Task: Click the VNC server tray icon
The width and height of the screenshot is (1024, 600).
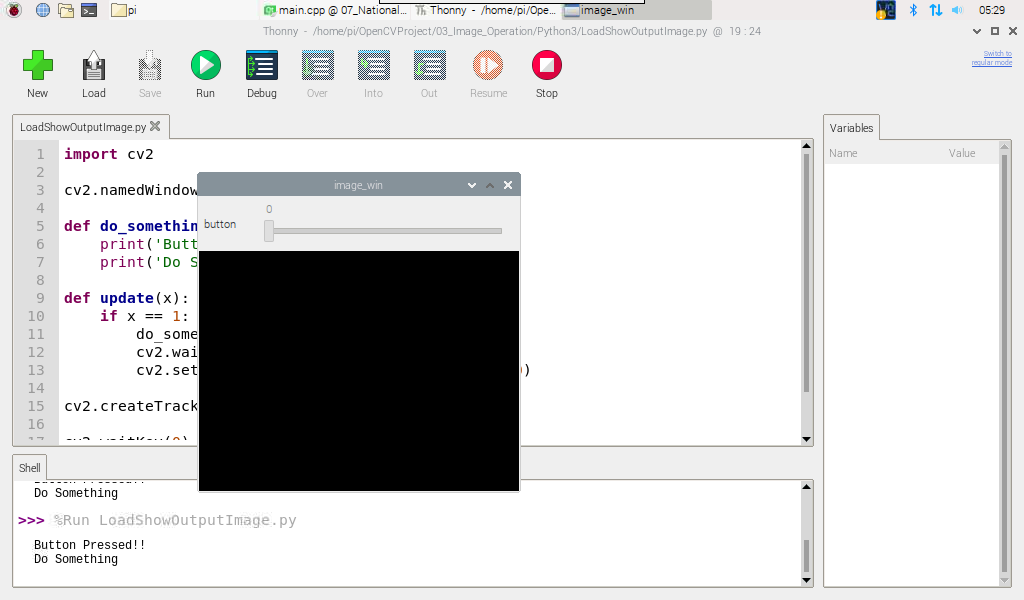Action: pyautogui.click(x=886, y=10)
